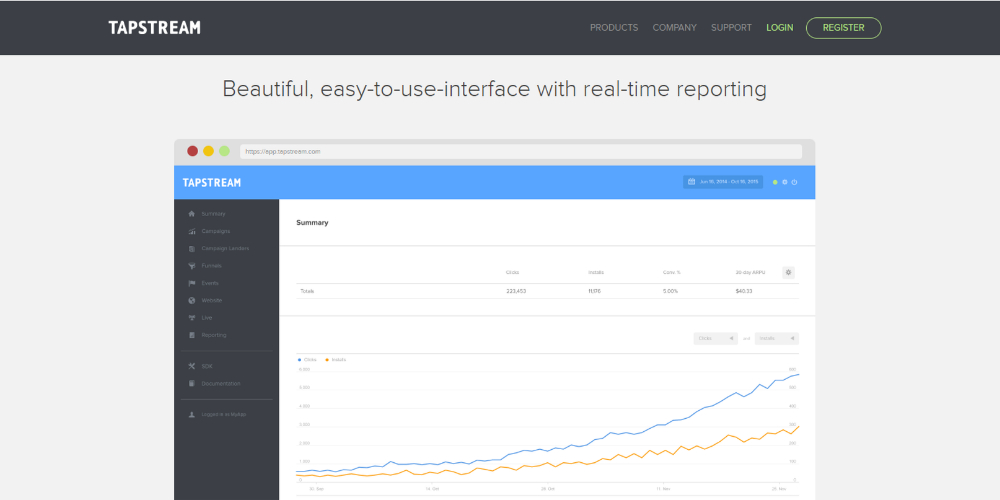Click the Summary home icon in sidebar
The height and width of the screenshot is (500, 1000).
tap(191, 214)
